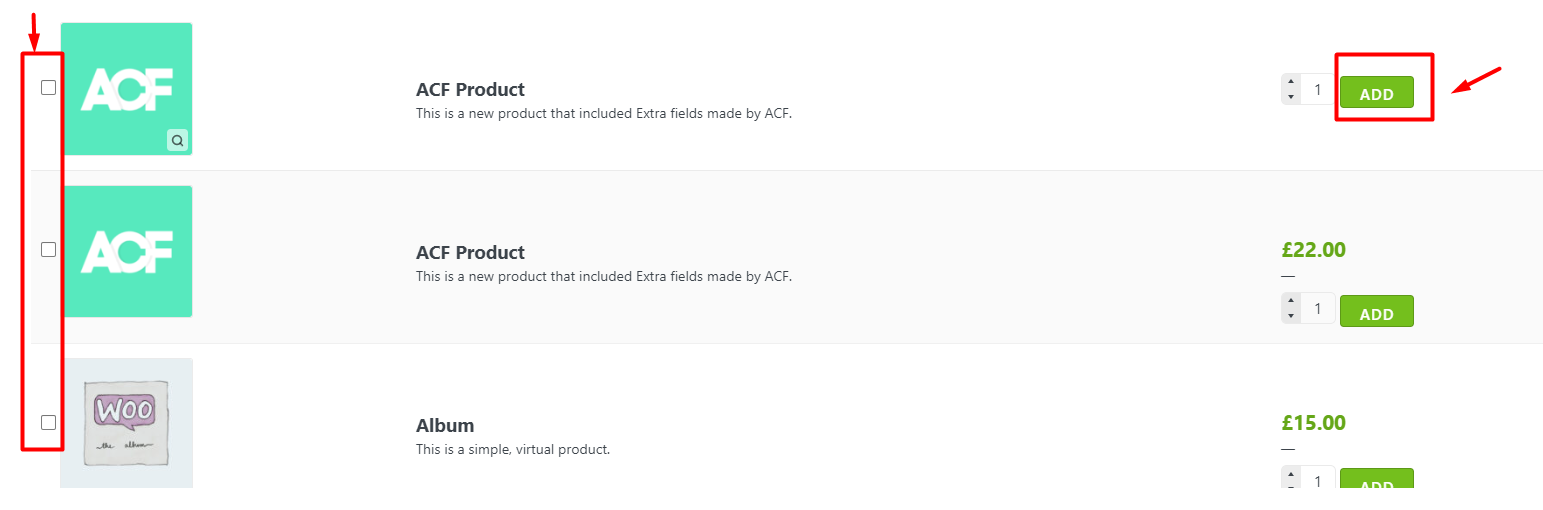Click the Woo Album cover thumbnail
The image size is (1543, 510).
pyautogui.click(x=127, y=423)
